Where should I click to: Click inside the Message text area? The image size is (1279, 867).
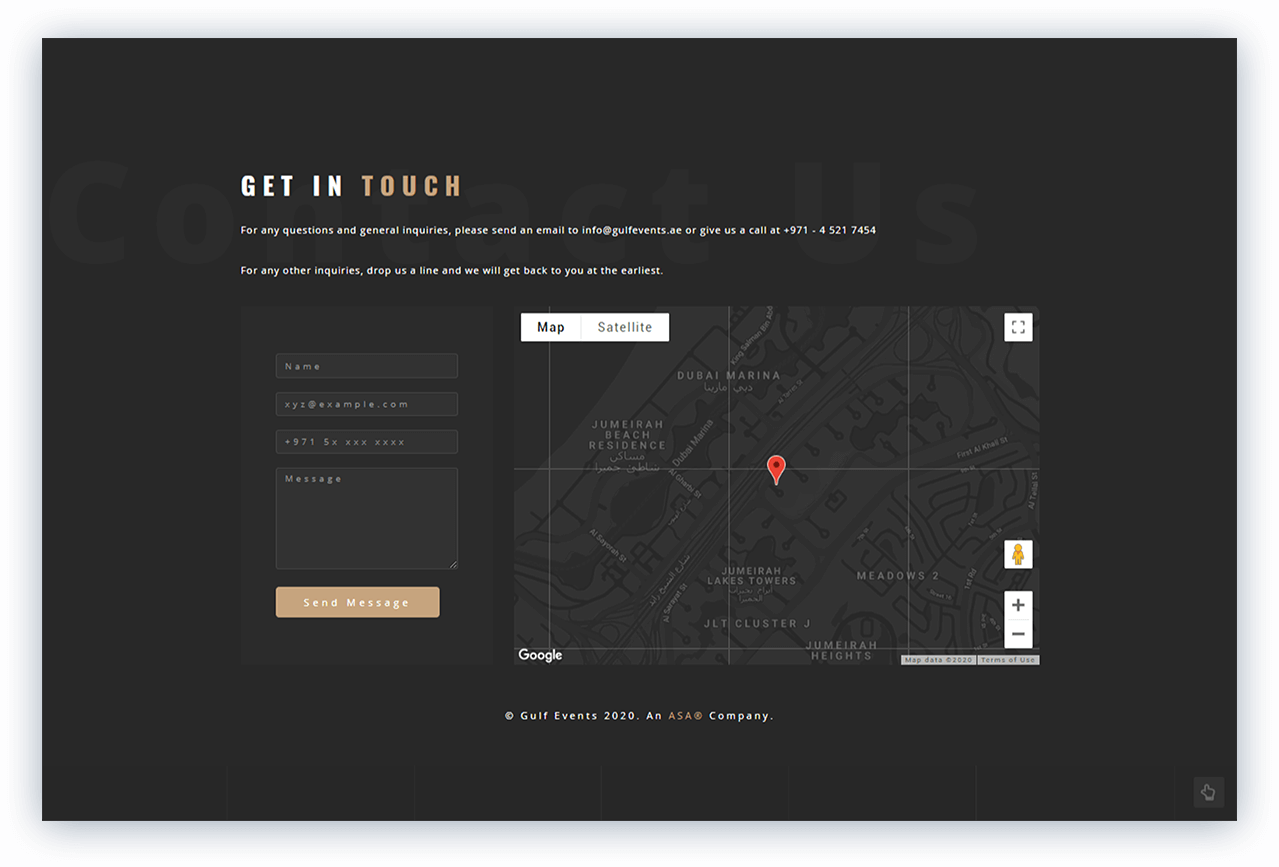tap(366, 518)
